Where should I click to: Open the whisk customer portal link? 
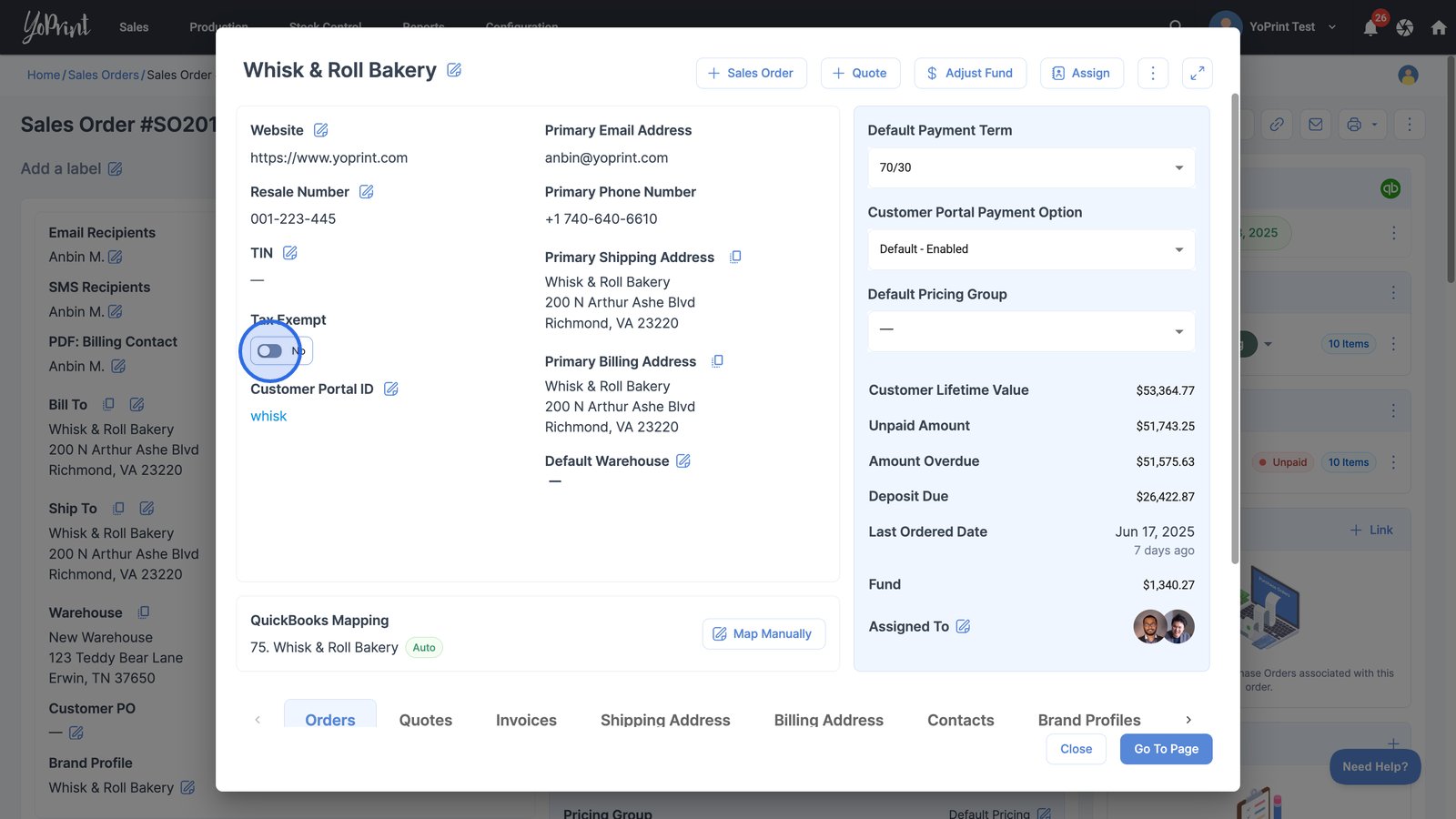pyautogui.click(x=268, y=416)
